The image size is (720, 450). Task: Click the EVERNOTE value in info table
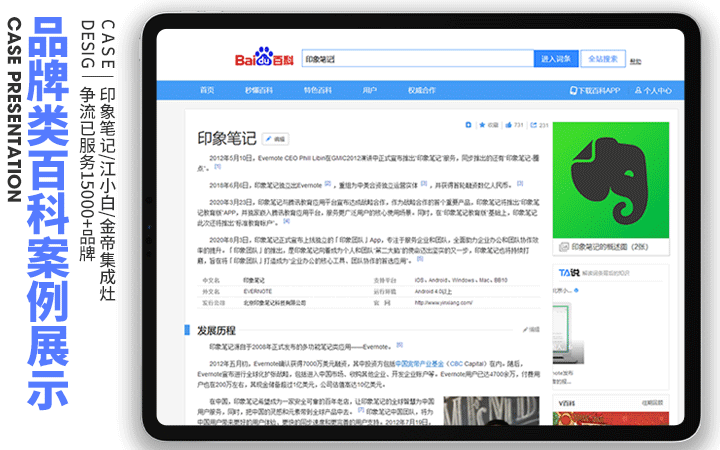[x=258, y=292]
